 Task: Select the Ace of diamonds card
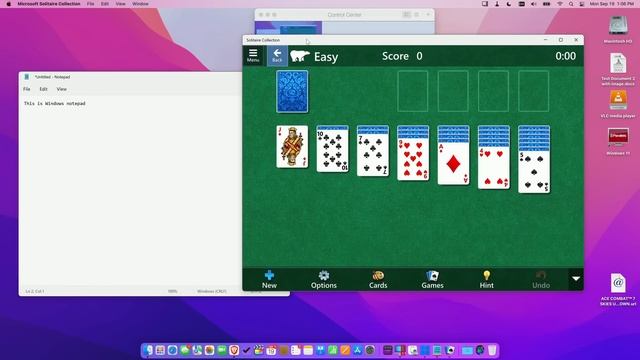pos(453,164)
